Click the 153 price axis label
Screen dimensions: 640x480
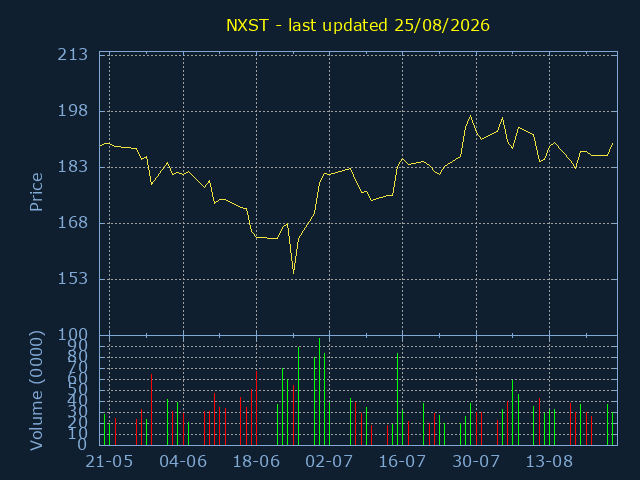(73, 279)
